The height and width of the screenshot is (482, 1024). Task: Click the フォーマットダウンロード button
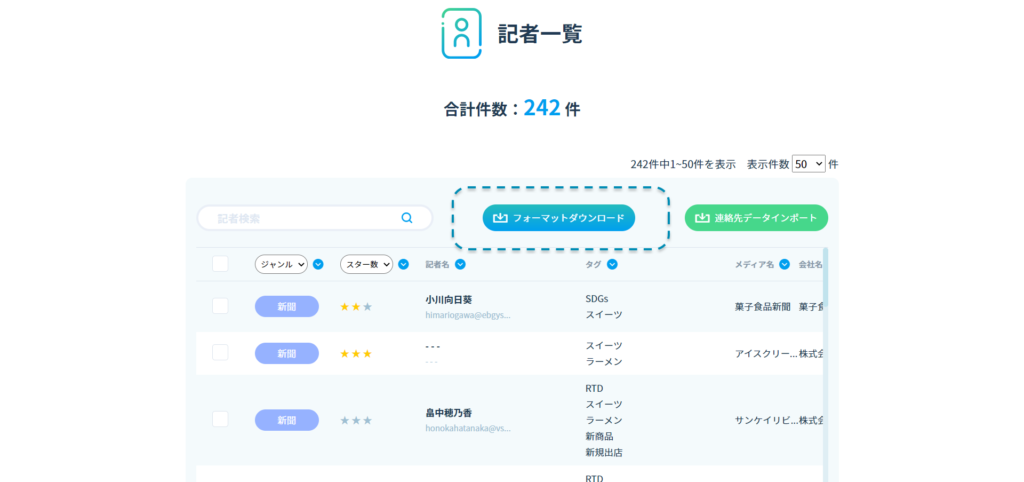(x=558, y=218)
